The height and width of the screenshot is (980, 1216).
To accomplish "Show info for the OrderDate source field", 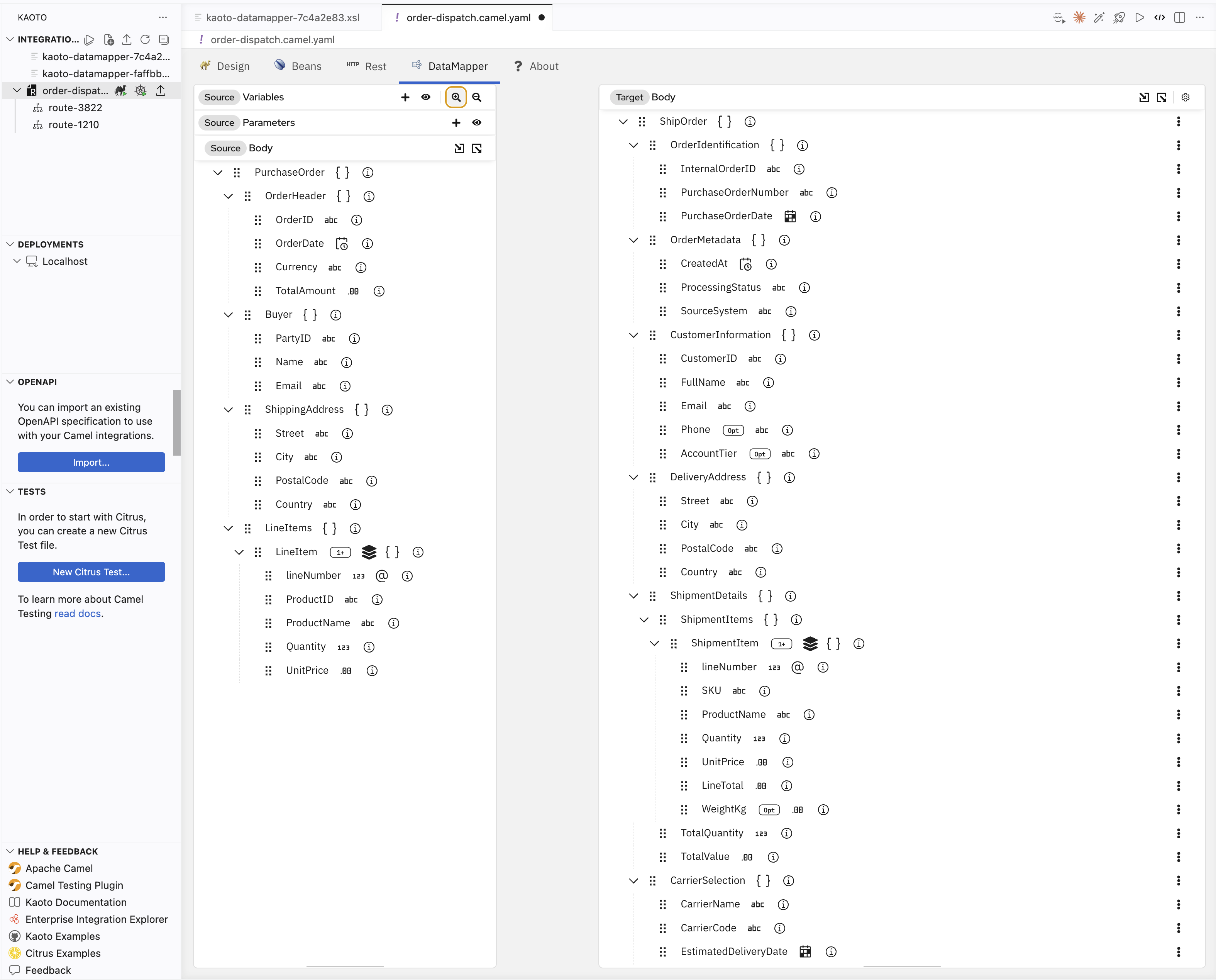I will tap(367, 243).
